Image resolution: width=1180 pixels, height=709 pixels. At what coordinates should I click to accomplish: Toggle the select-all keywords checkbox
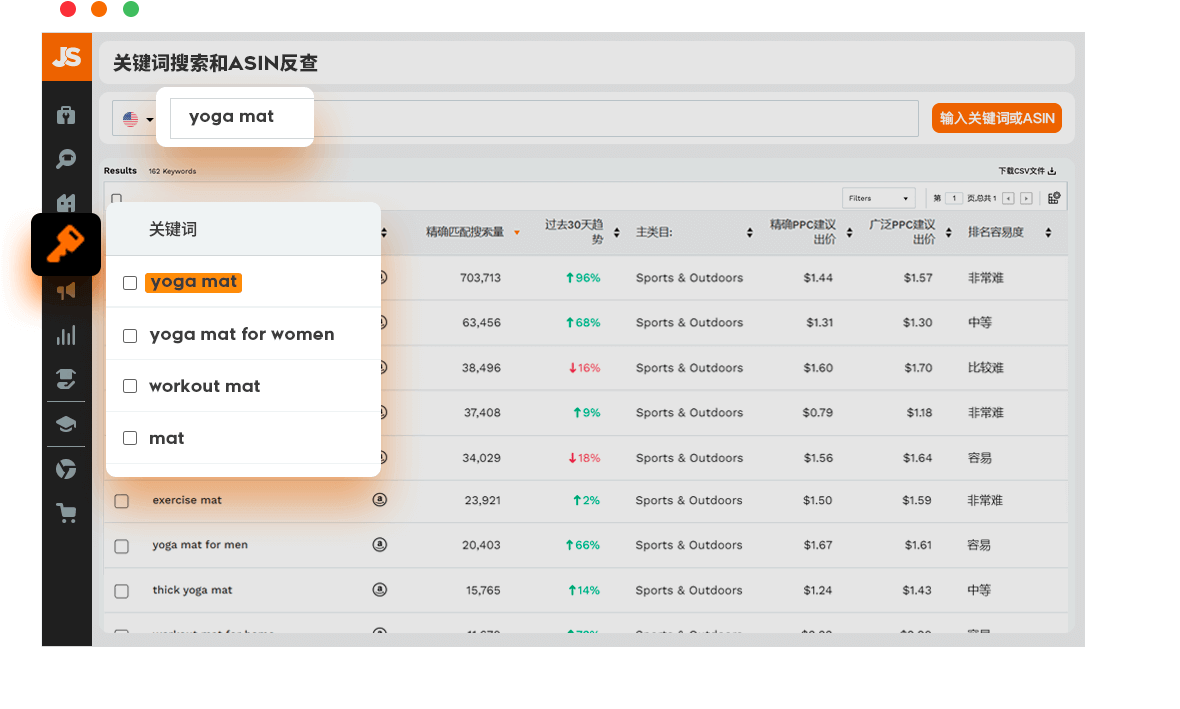click(117, 199)
